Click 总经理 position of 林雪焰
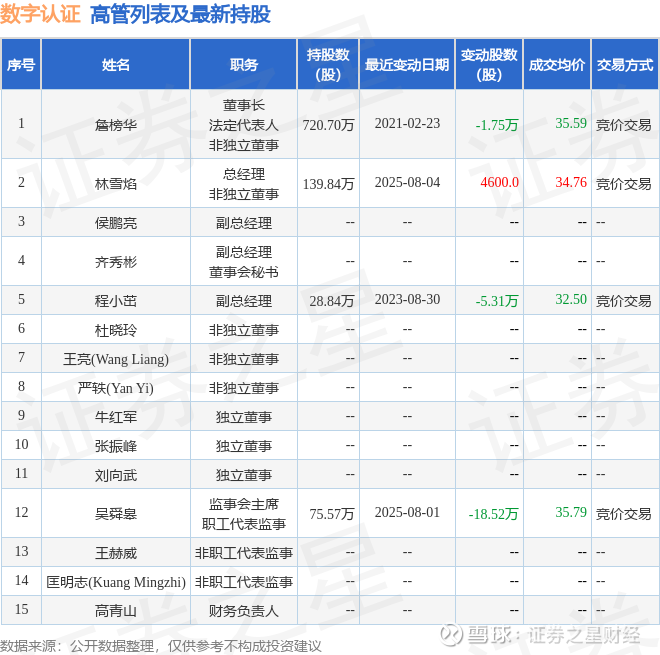The width and height of the screenshot is (660, 655). (244, 174)
